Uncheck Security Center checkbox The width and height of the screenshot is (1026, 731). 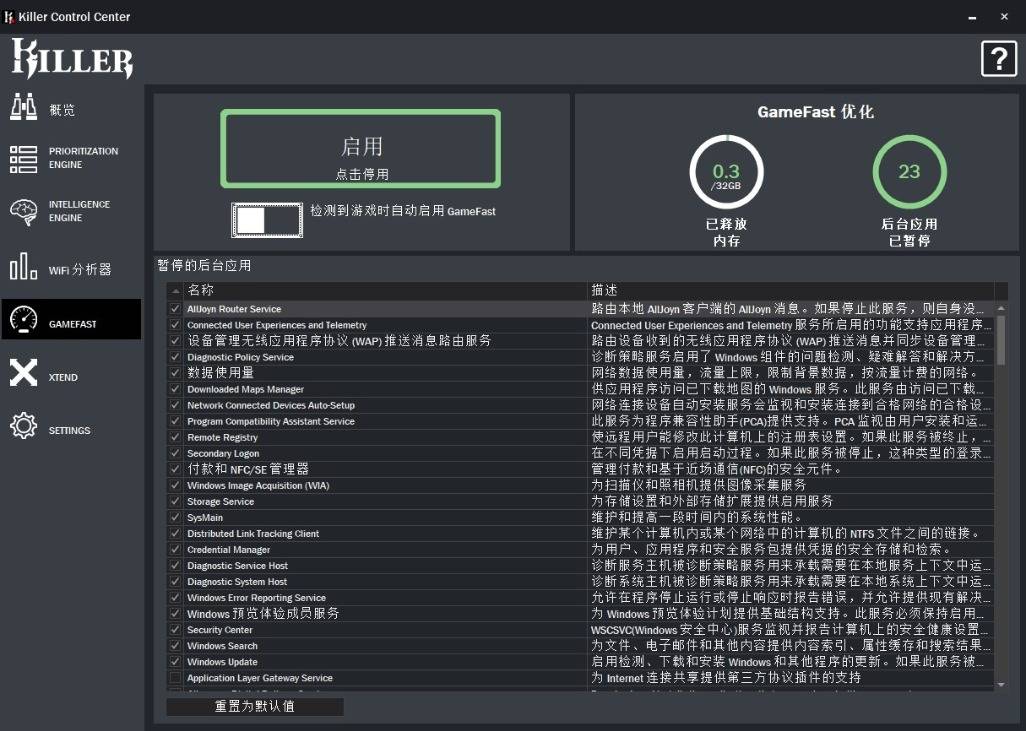pos(175,630)
